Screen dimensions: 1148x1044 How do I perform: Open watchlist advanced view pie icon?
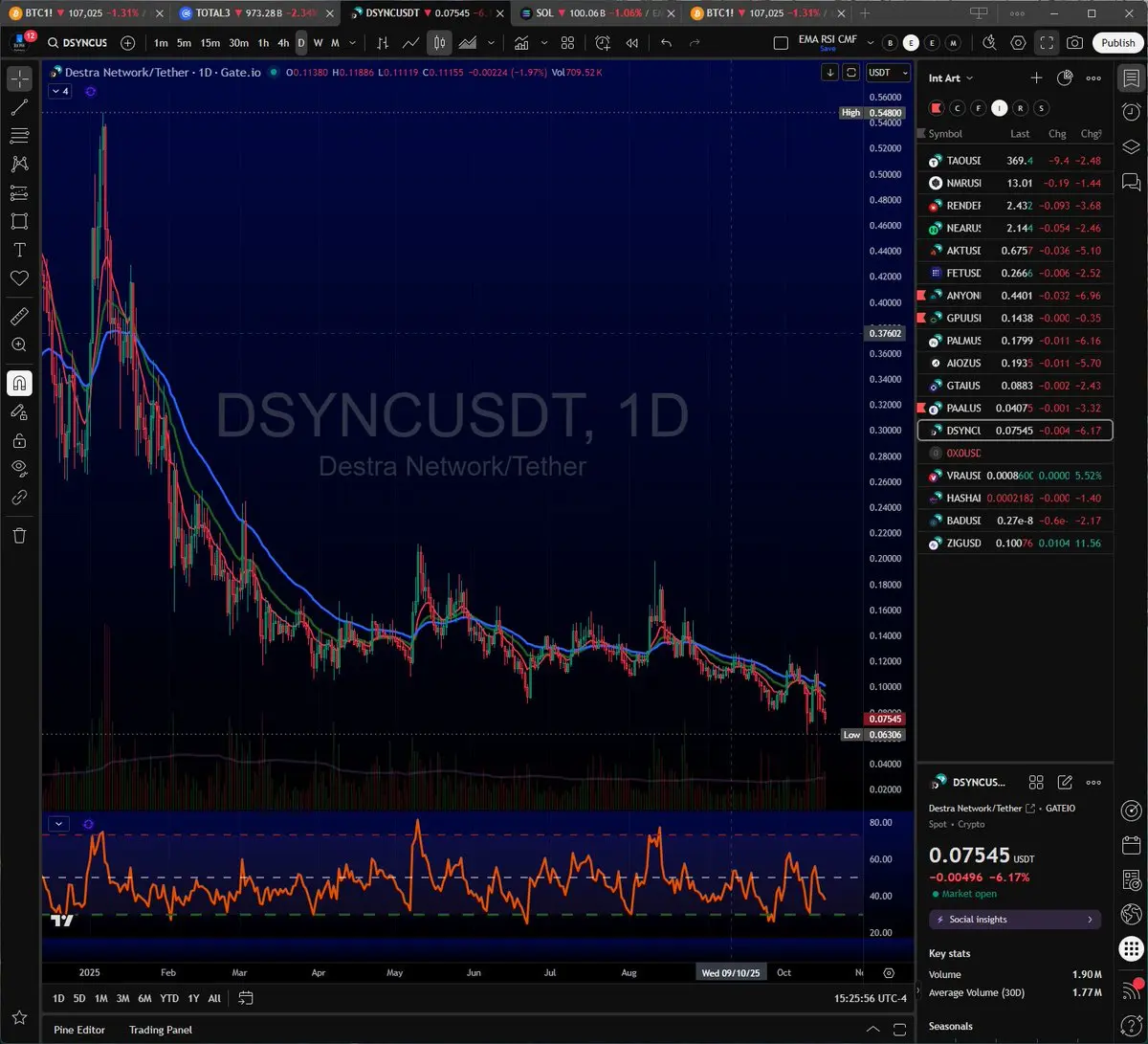[x=1065, y=78]
